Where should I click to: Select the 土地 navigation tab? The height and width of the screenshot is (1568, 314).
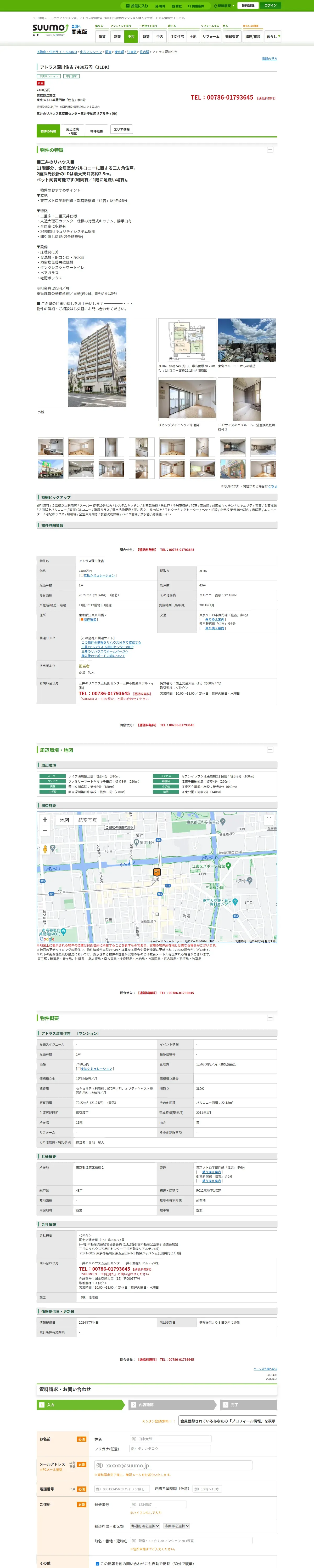(193, 37)
